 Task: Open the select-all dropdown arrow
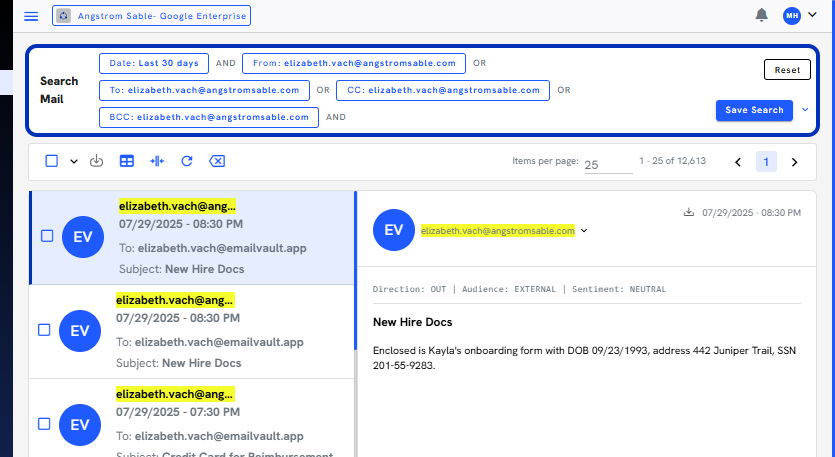click(x=74, y=161)
